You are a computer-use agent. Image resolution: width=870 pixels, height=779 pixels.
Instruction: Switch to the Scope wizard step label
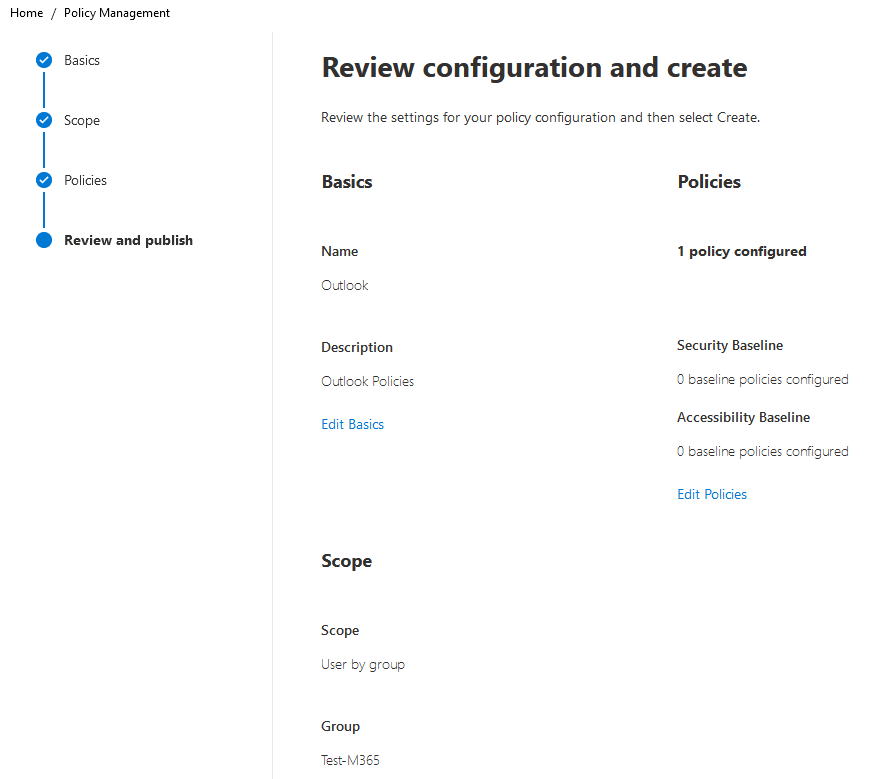coord(82,120)
